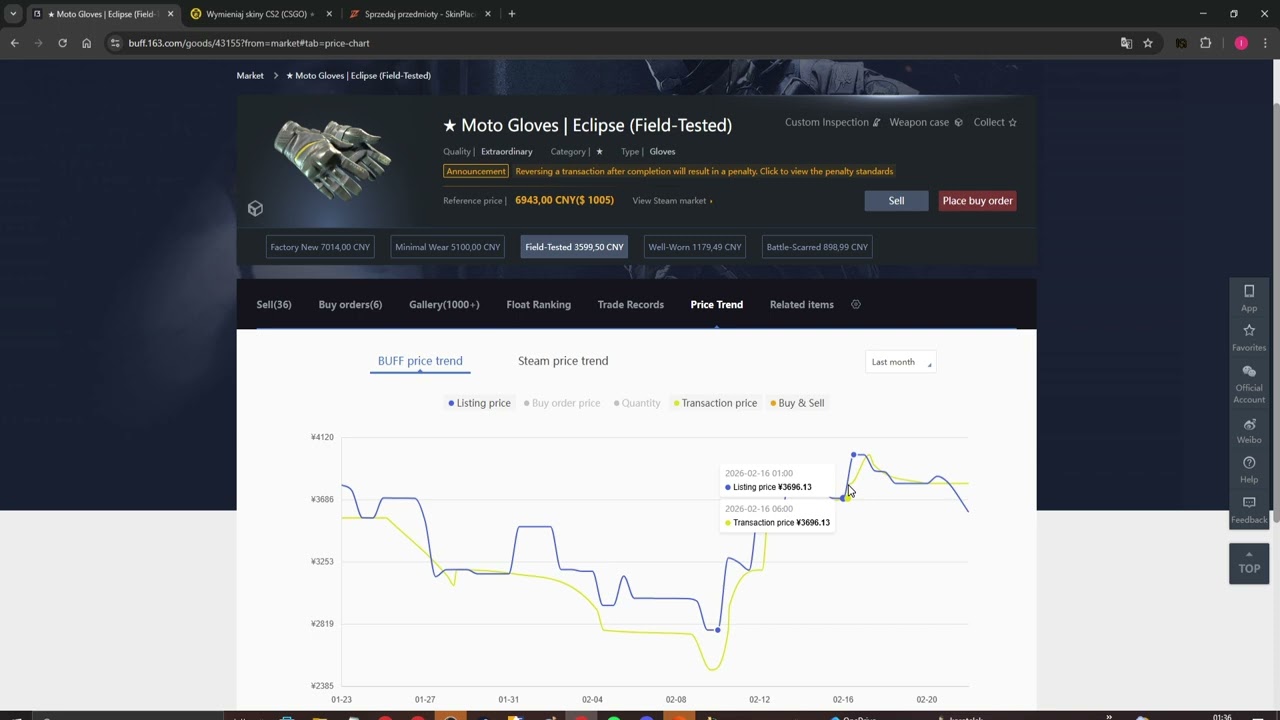Open the penalty standards announcement text
Viewport: 1280px width, 720px height.
(704, 171)
